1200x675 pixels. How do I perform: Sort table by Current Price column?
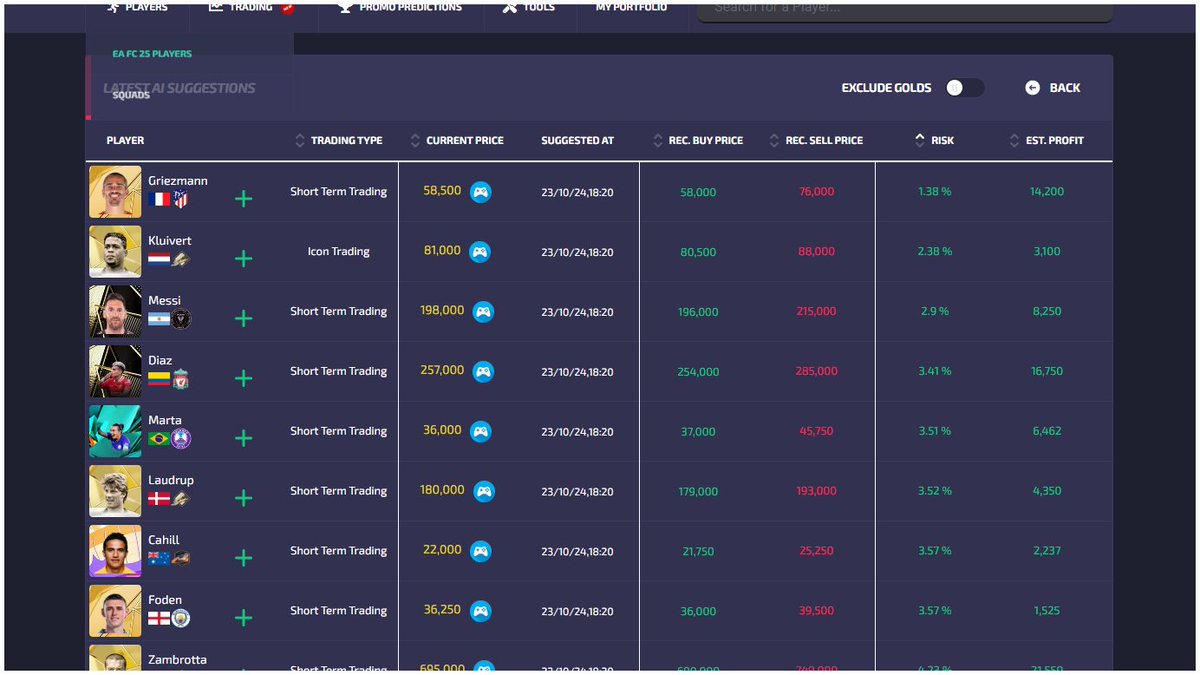coord(457,141)
